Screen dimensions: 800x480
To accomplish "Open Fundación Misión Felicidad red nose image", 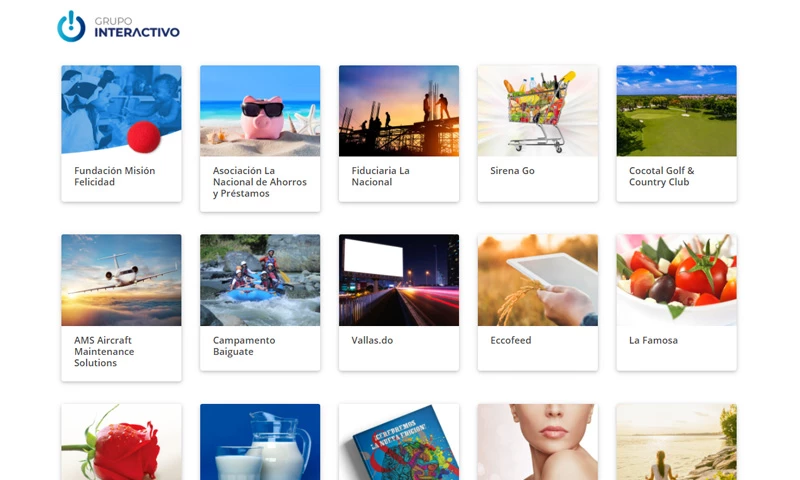I will coord(121,110).
